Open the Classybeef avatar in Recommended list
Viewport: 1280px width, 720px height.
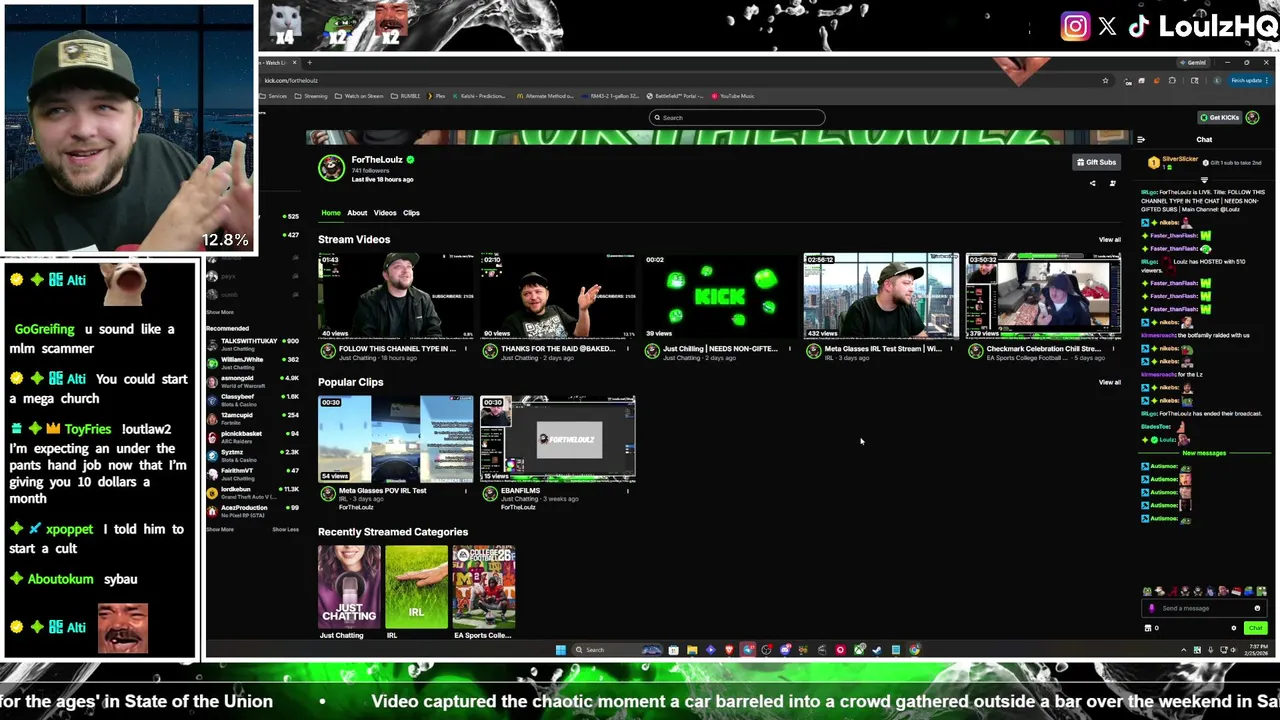[x=213, y=400]
